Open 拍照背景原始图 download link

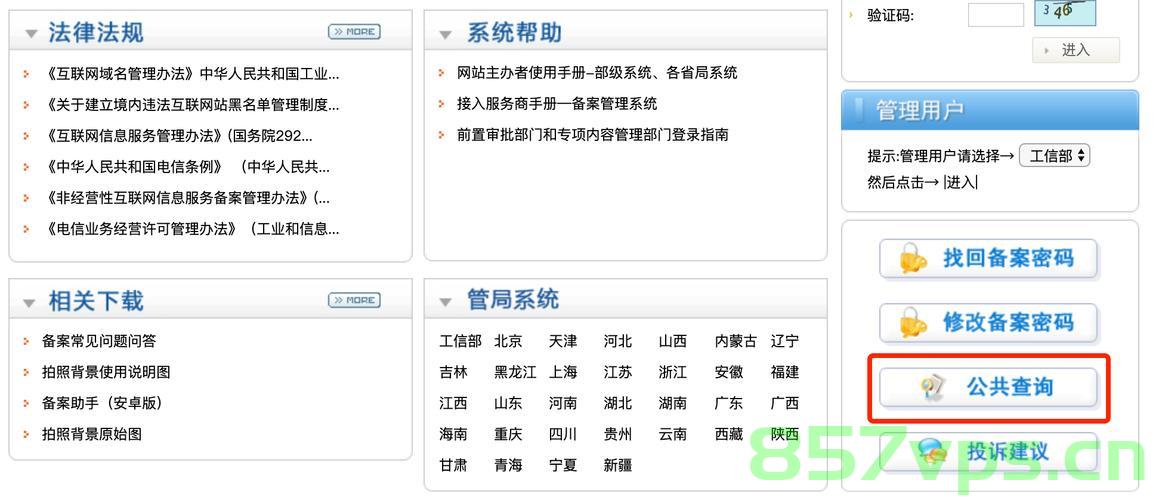(92, 434)
